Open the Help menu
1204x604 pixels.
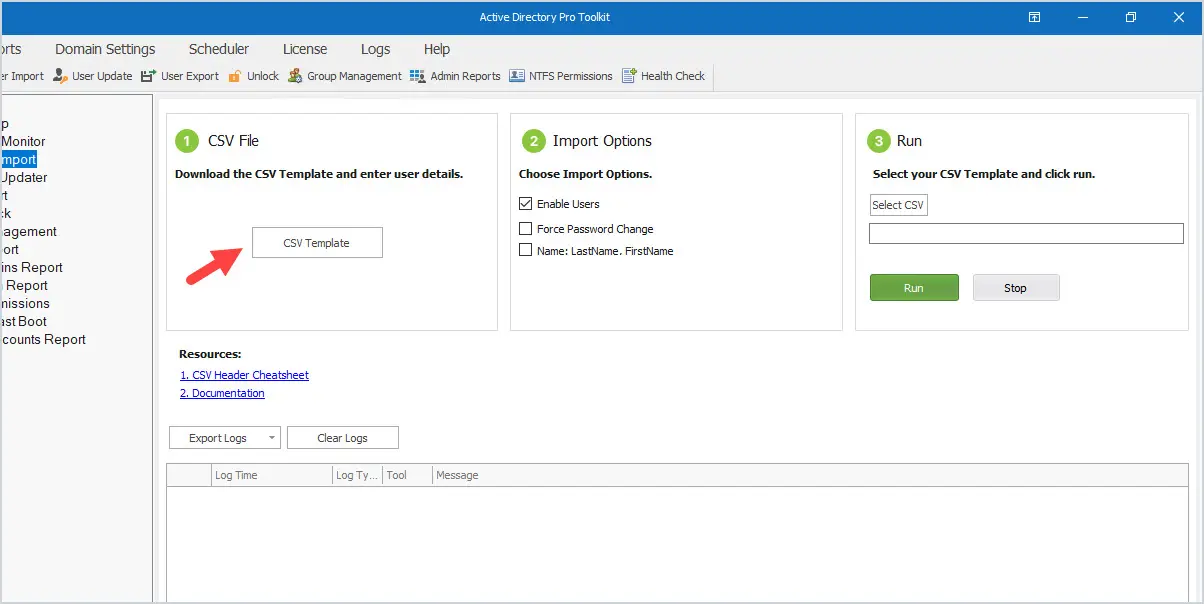pyautogui.click(x=437, y=49)
